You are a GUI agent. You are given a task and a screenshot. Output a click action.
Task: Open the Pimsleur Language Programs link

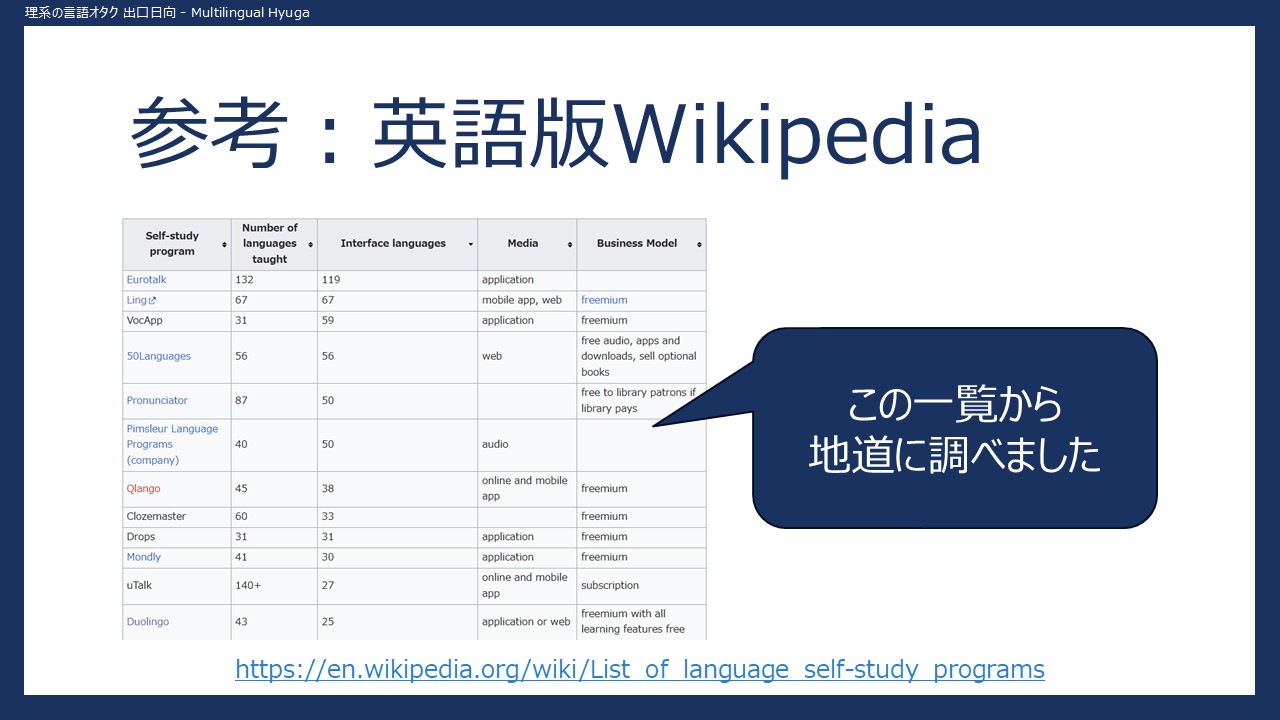coord(172,444)
